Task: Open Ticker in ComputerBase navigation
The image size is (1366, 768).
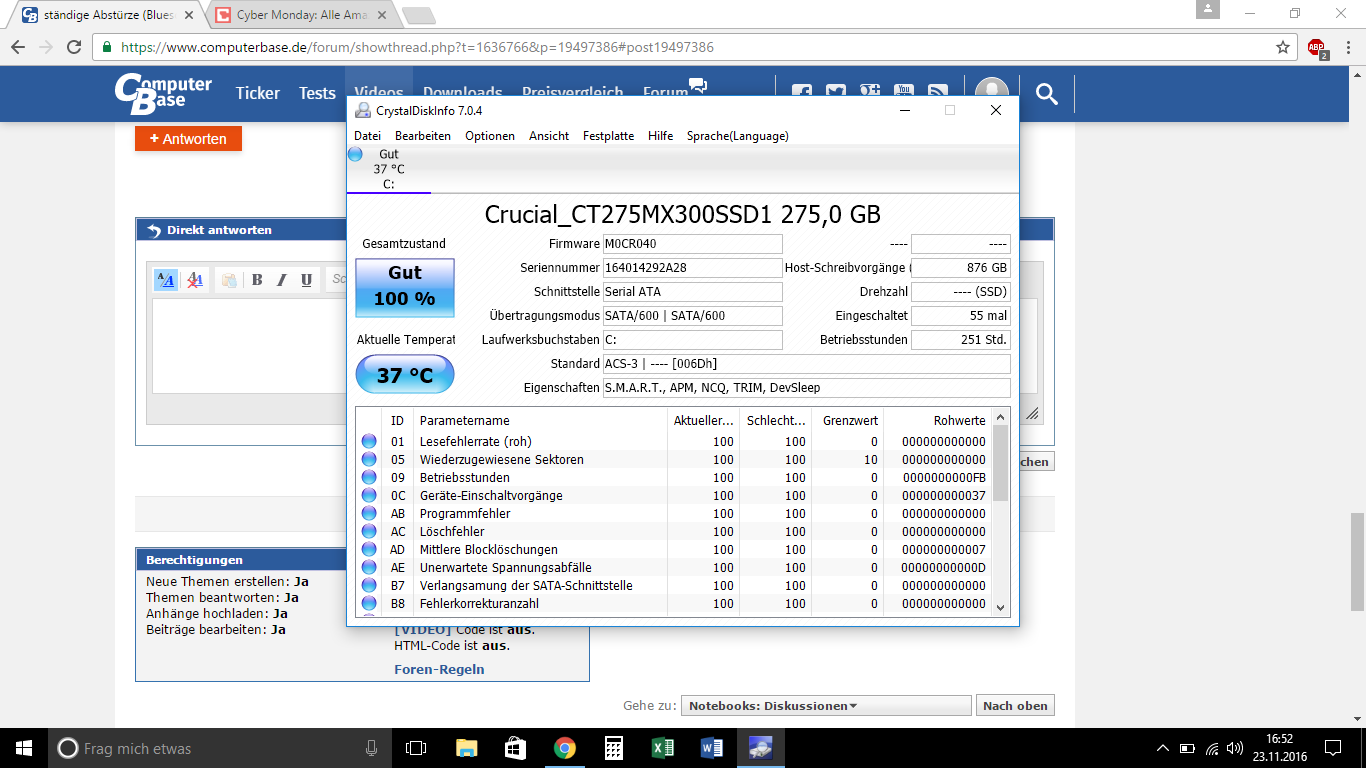Action: click(258, 93)
